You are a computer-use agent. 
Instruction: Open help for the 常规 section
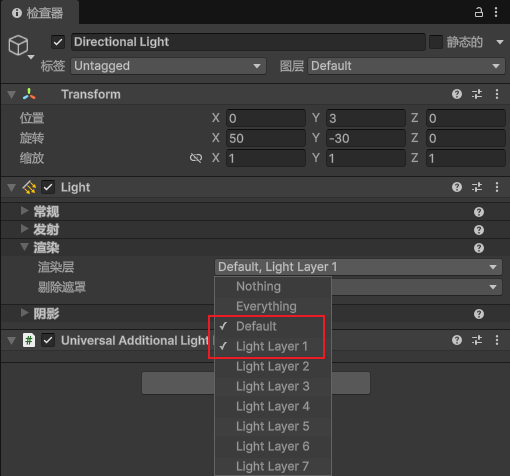coord(479,212)
